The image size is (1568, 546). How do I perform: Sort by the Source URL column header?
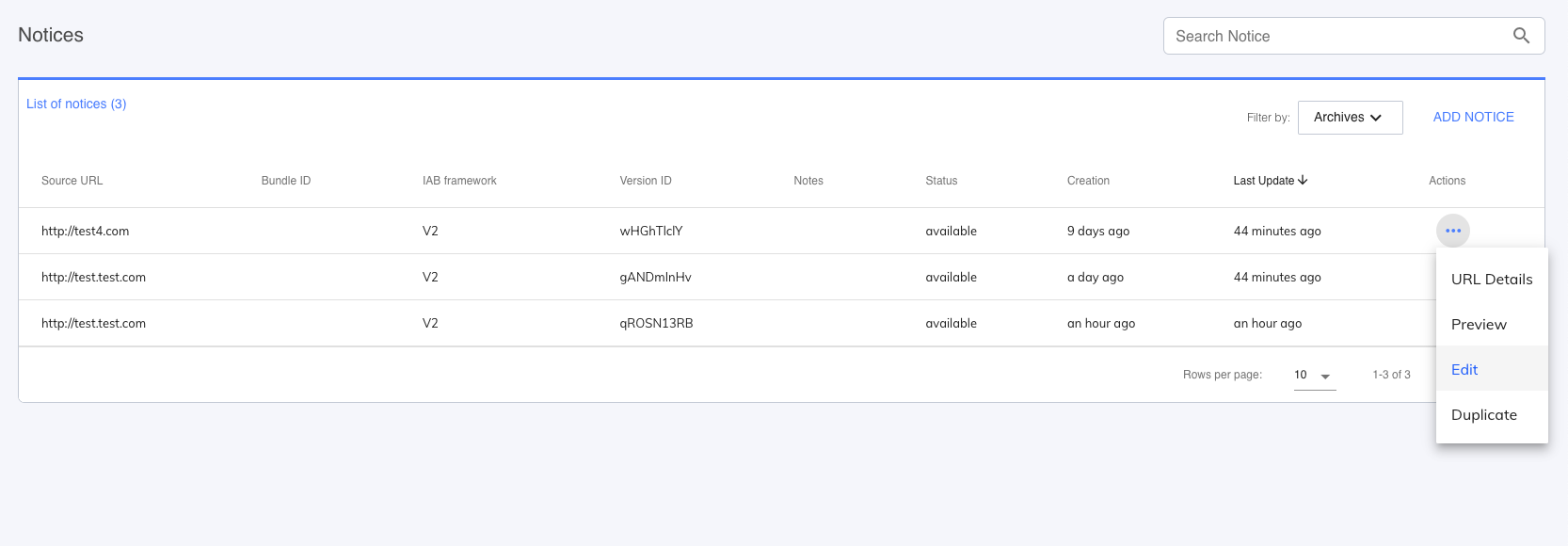[x=72, y=181]
